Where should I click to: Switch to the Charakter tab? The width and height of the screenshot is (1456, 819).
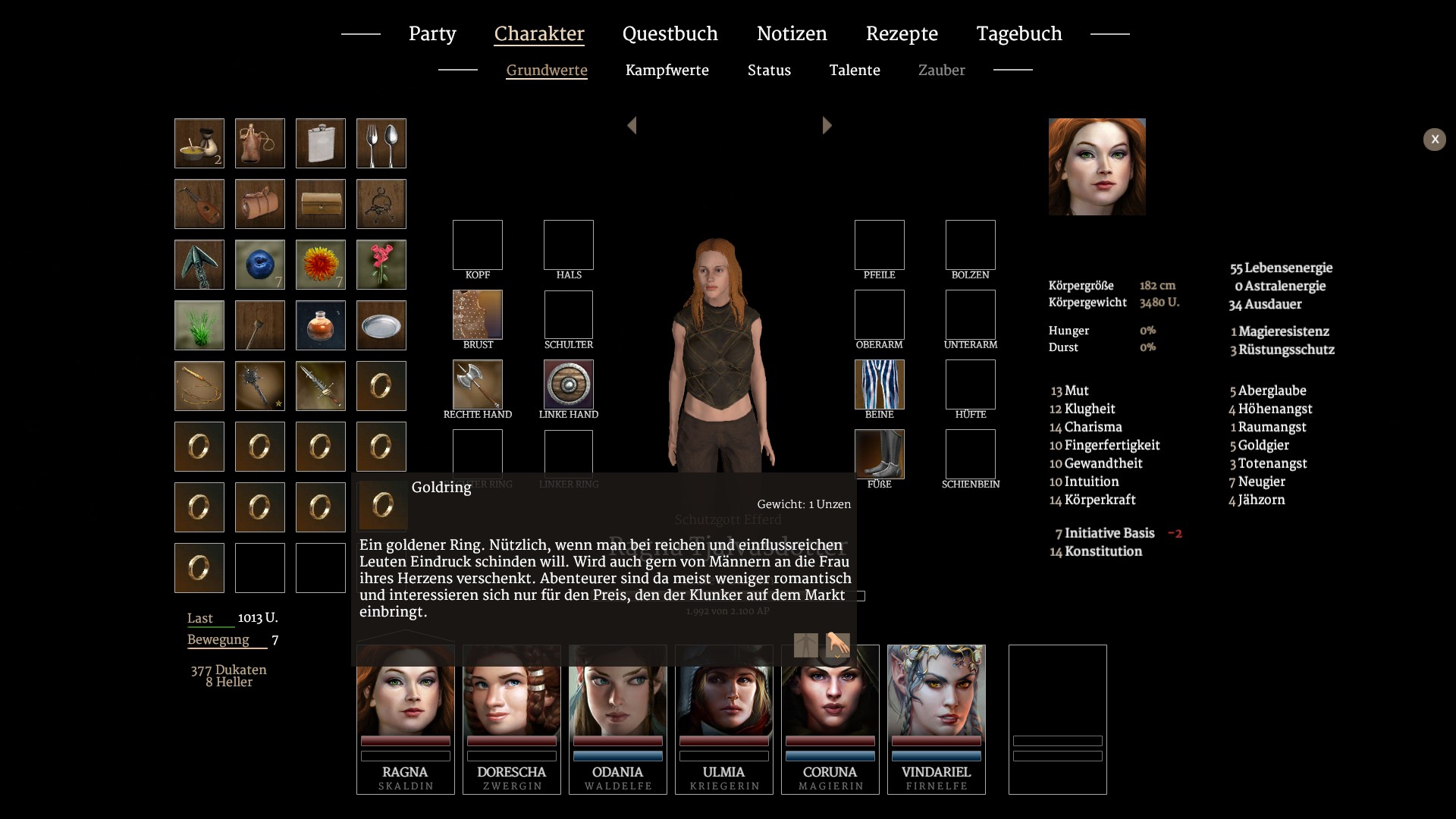539,34
